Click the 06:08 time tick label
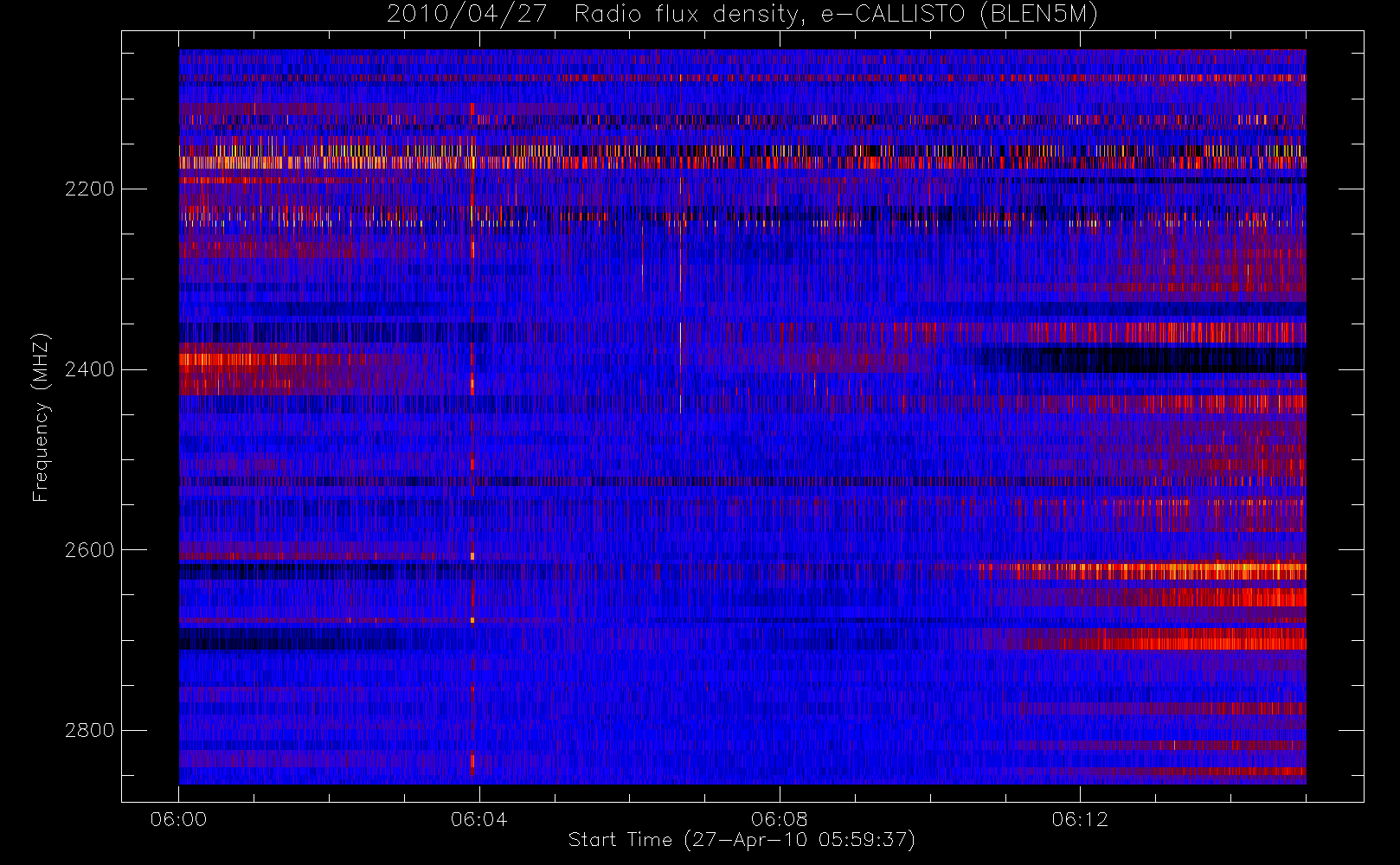 click(780, 819)
